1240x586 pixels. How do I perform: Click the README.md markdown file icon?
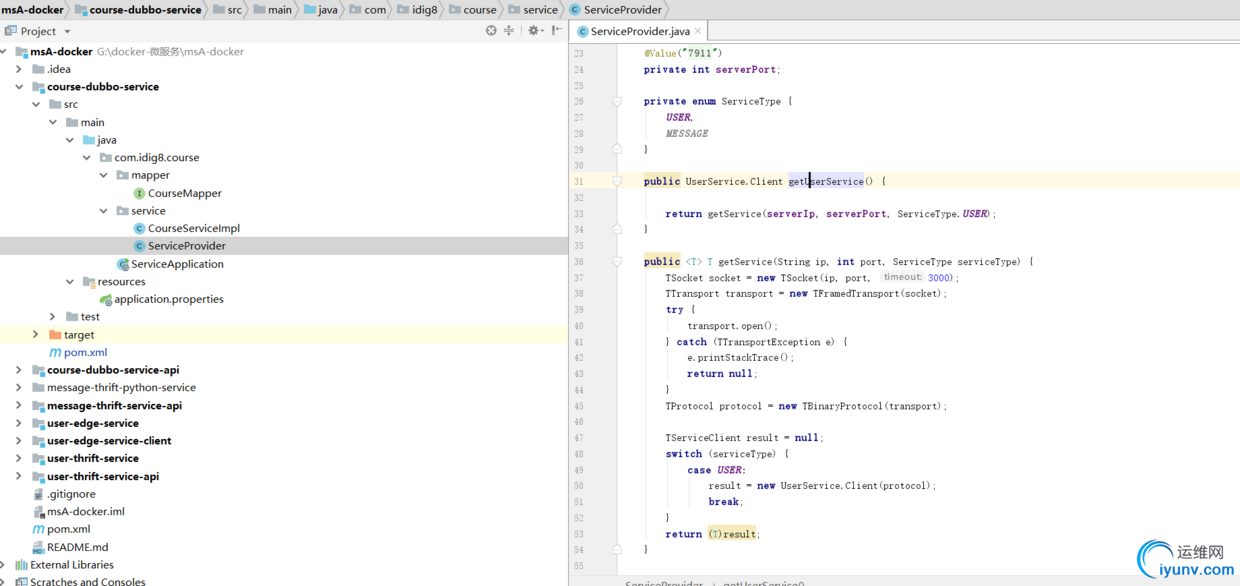click(39, 547)
